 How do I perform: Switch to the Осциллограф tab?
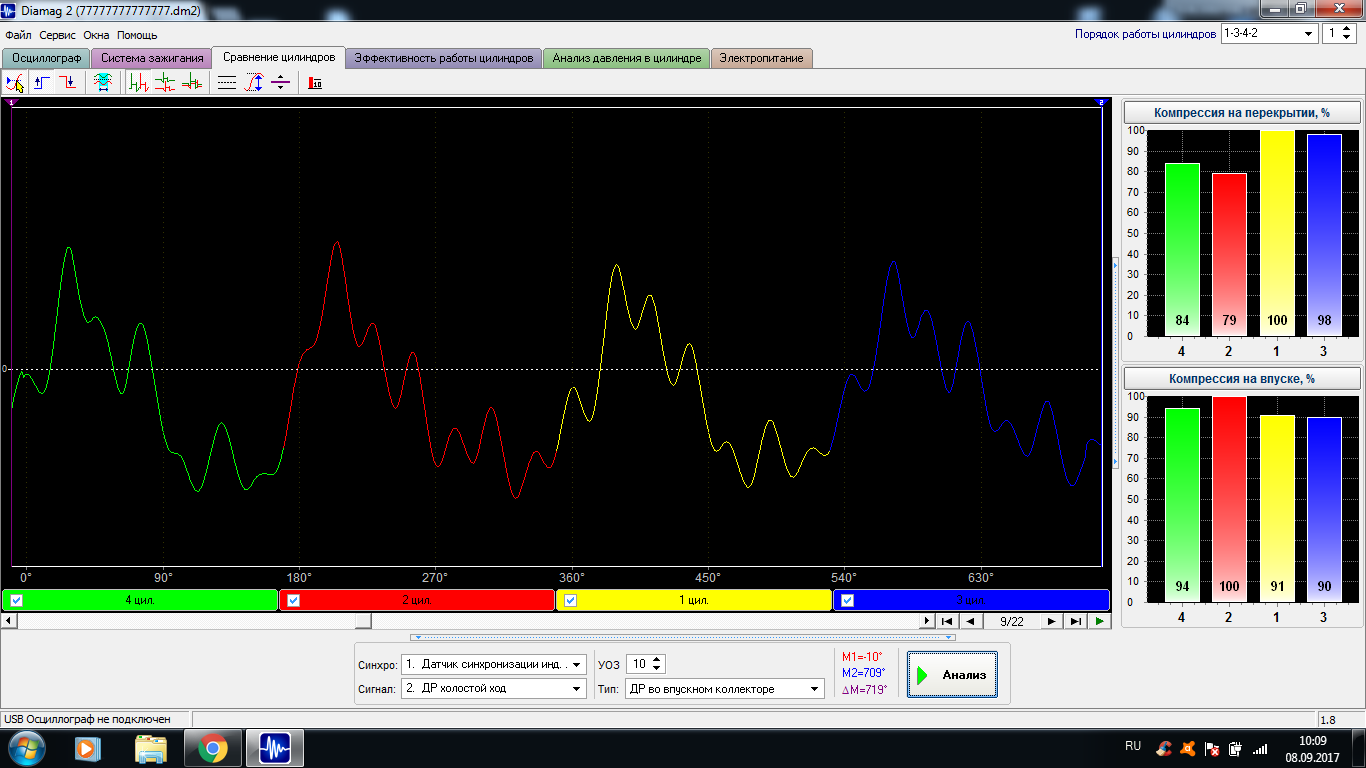pos(46,58)
